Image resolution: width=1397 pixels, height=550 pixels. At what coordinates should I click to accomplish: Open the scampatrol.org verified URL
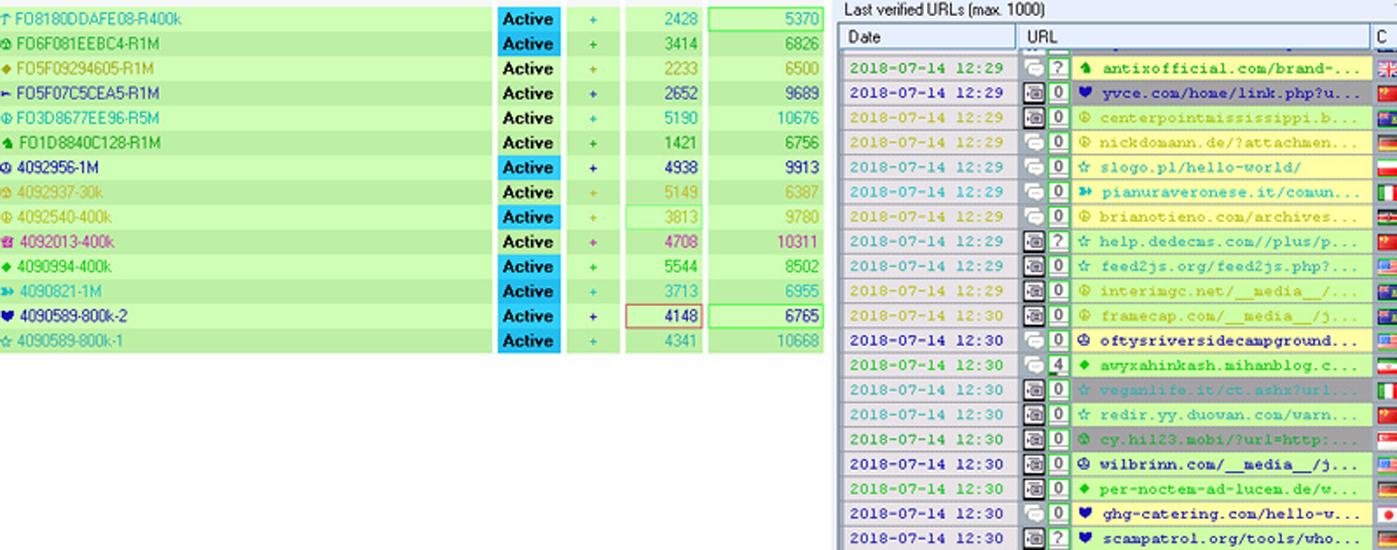click(x=1235, y=539)
